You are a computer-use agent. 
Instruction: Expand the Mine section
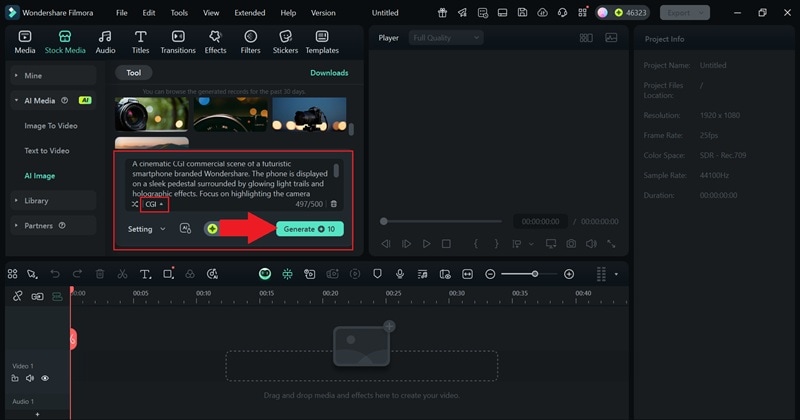(x=53, y=76)
